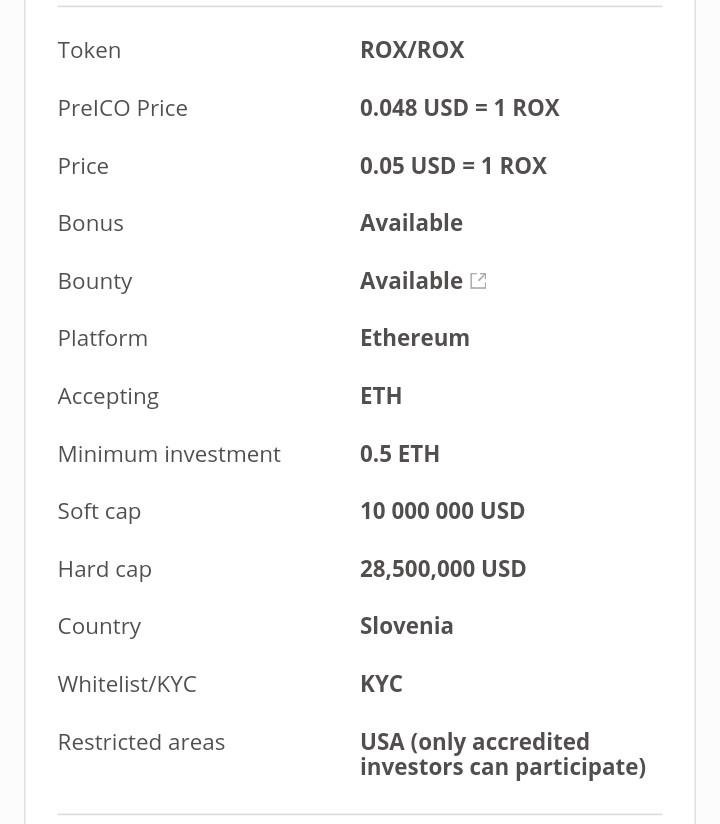This screenshot has width=720, height=824.
Task: Select the Slovenia country value
Action: click(x=406, y=626)
